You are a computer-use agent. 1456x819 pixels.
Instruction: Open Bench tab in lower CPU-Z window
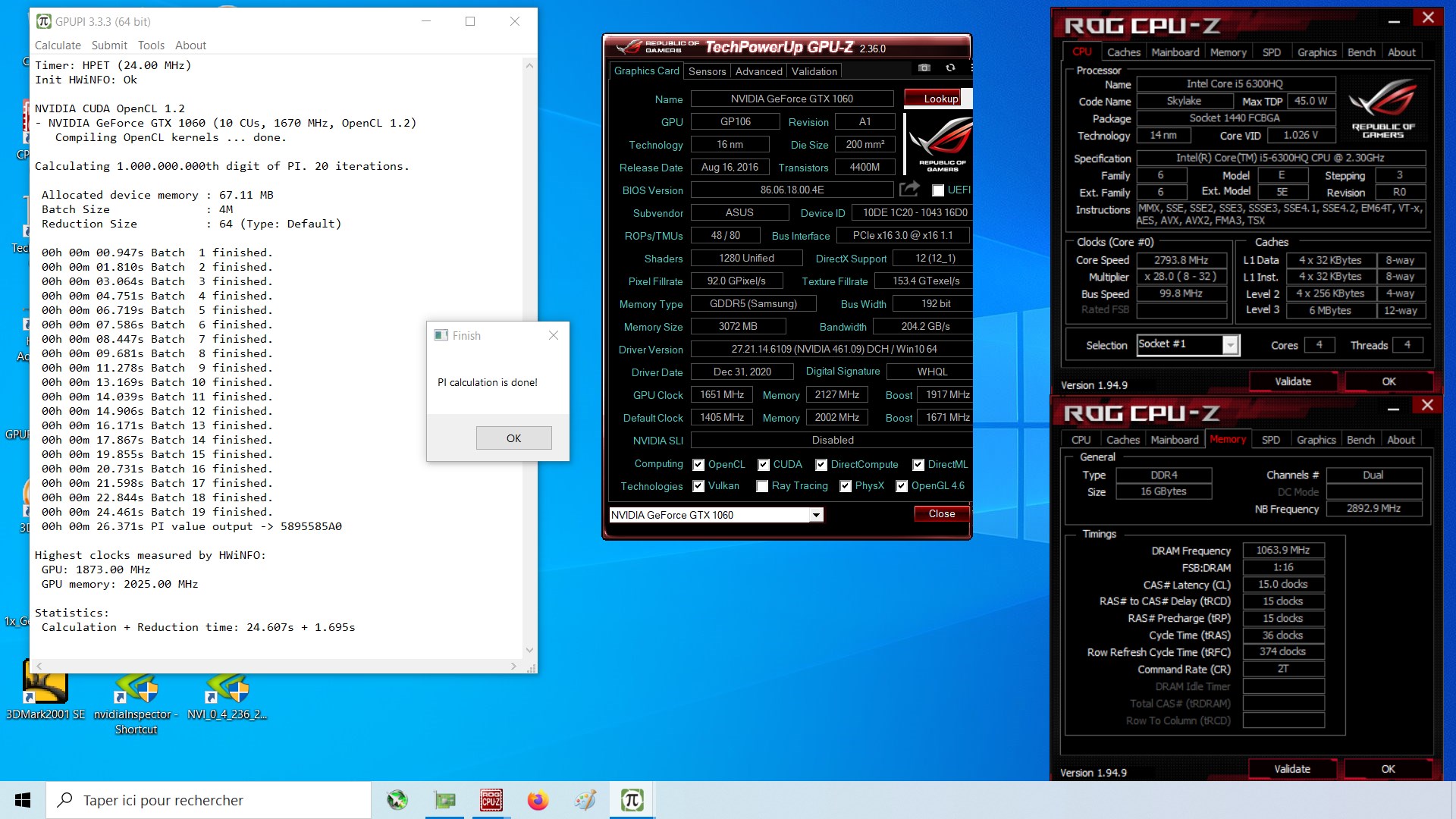pos(1360,440)
